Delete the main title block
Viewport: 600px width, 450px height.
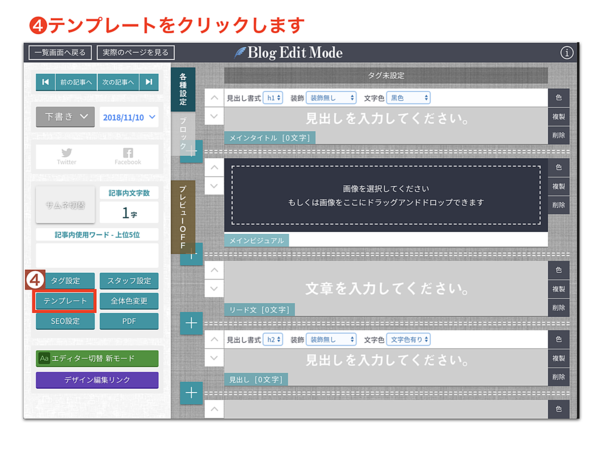[x=559, y=135]
